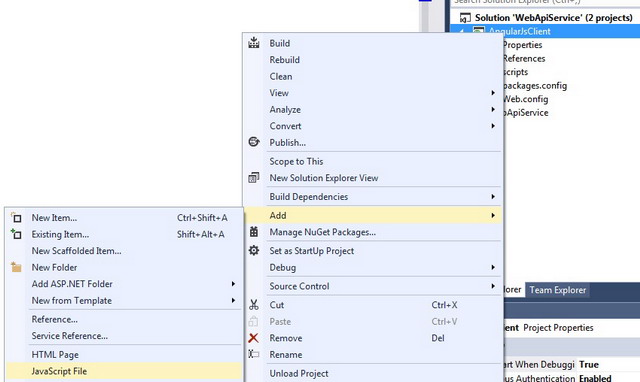Viewport: 640px width, 382px height.
Task: Expand the View submenu arrow
Action: pos(493,93)
